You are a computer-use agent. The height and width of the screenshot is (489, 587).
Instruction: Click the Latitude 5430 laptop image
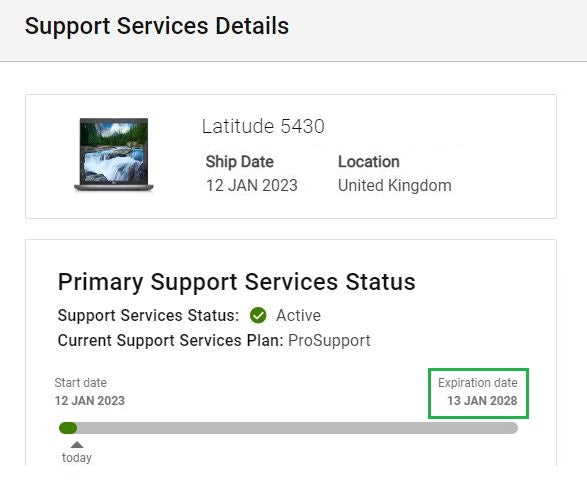(x=114, y=155)
